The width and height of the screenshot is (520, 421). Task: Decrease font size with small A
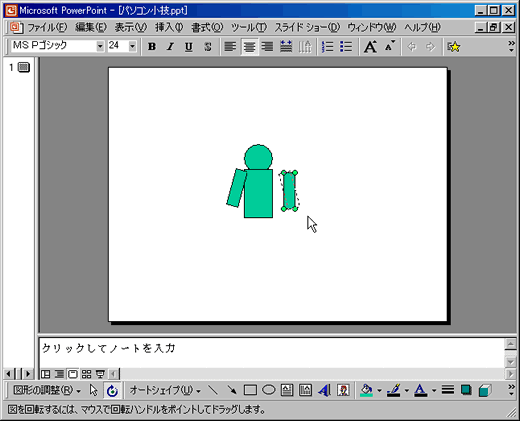tap(389, 47)
